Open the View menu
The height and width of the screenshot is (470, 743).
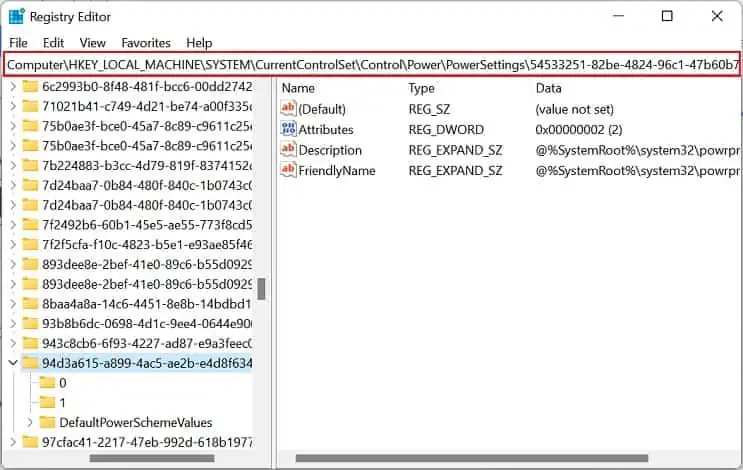(92, 43)
